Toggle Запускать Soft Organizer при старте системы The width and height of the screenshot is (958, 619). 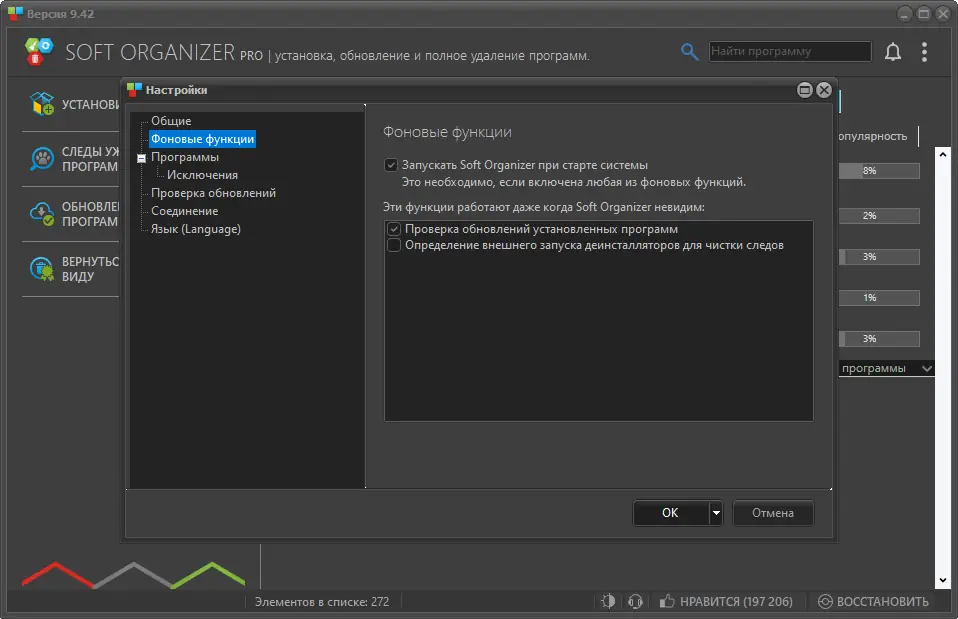pyautogui.click(x=391, y=165)
